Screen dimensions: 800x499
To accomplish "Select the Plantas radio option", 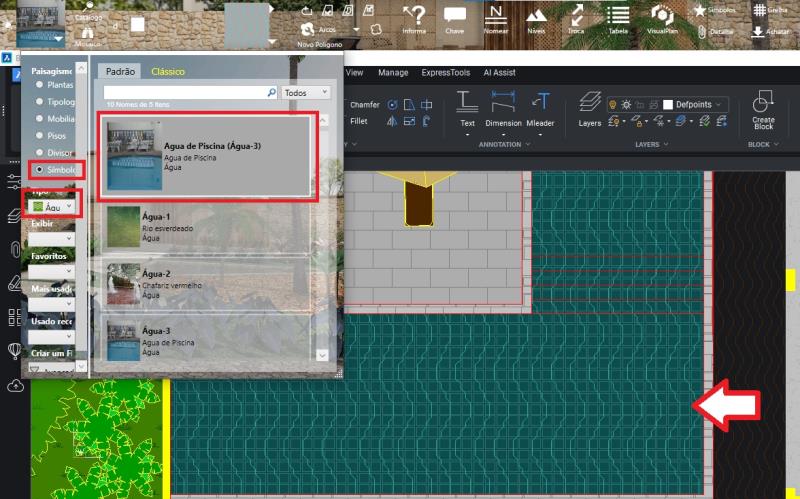I will 40,86.
